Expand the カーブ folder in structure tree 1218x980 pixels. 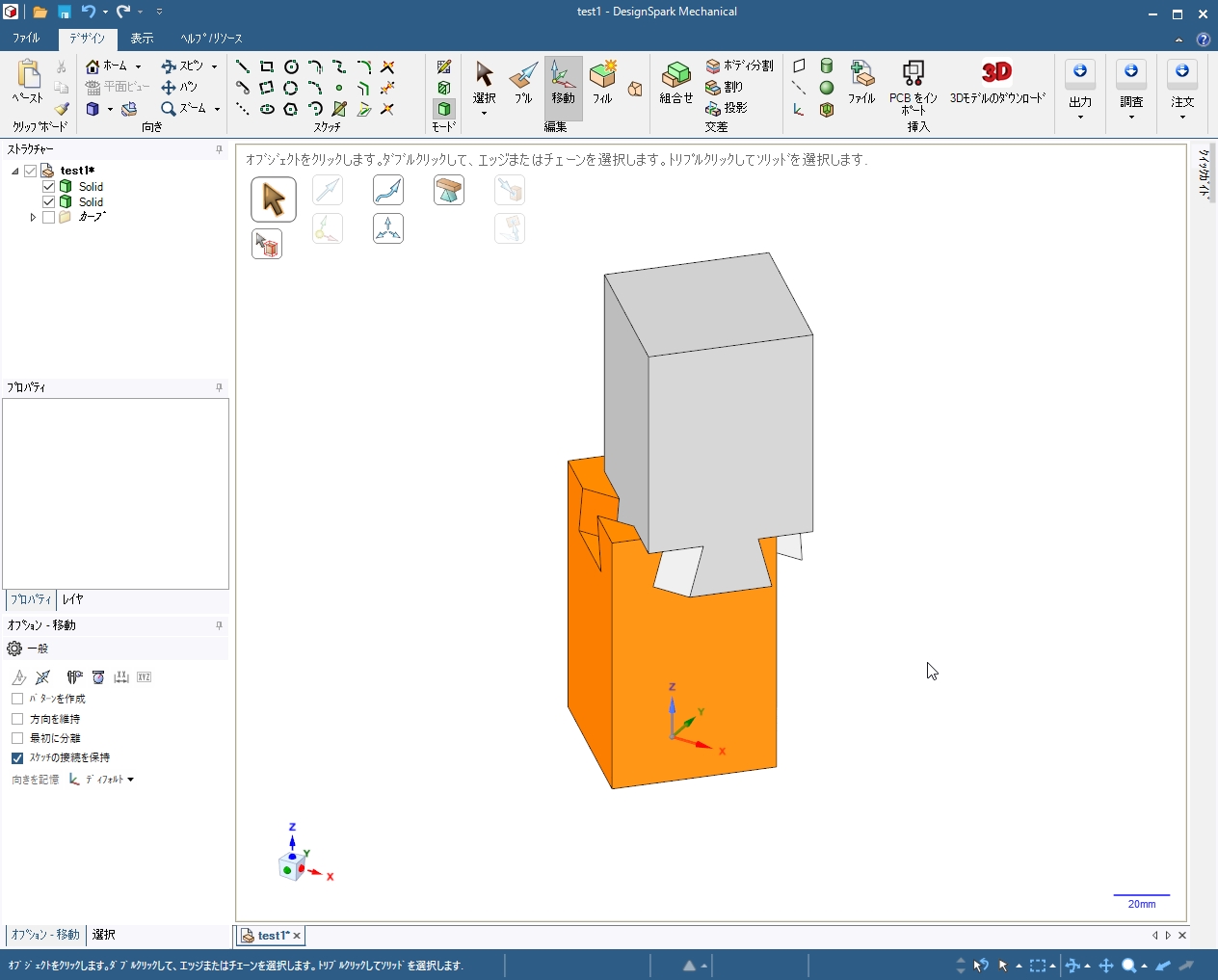coord(33,218)
